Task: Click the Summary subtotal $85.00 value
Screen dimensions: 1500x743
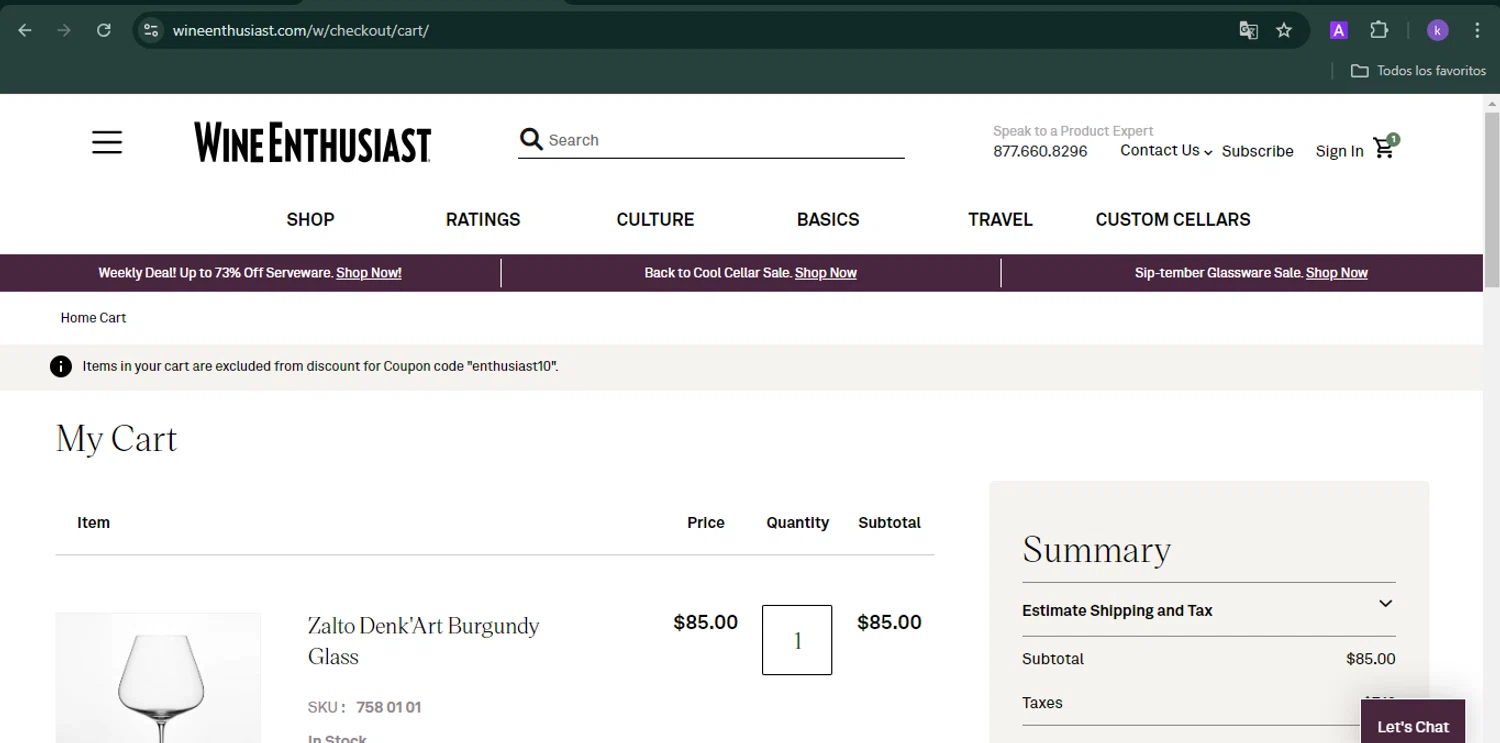Action: (x=1371, y=659)
